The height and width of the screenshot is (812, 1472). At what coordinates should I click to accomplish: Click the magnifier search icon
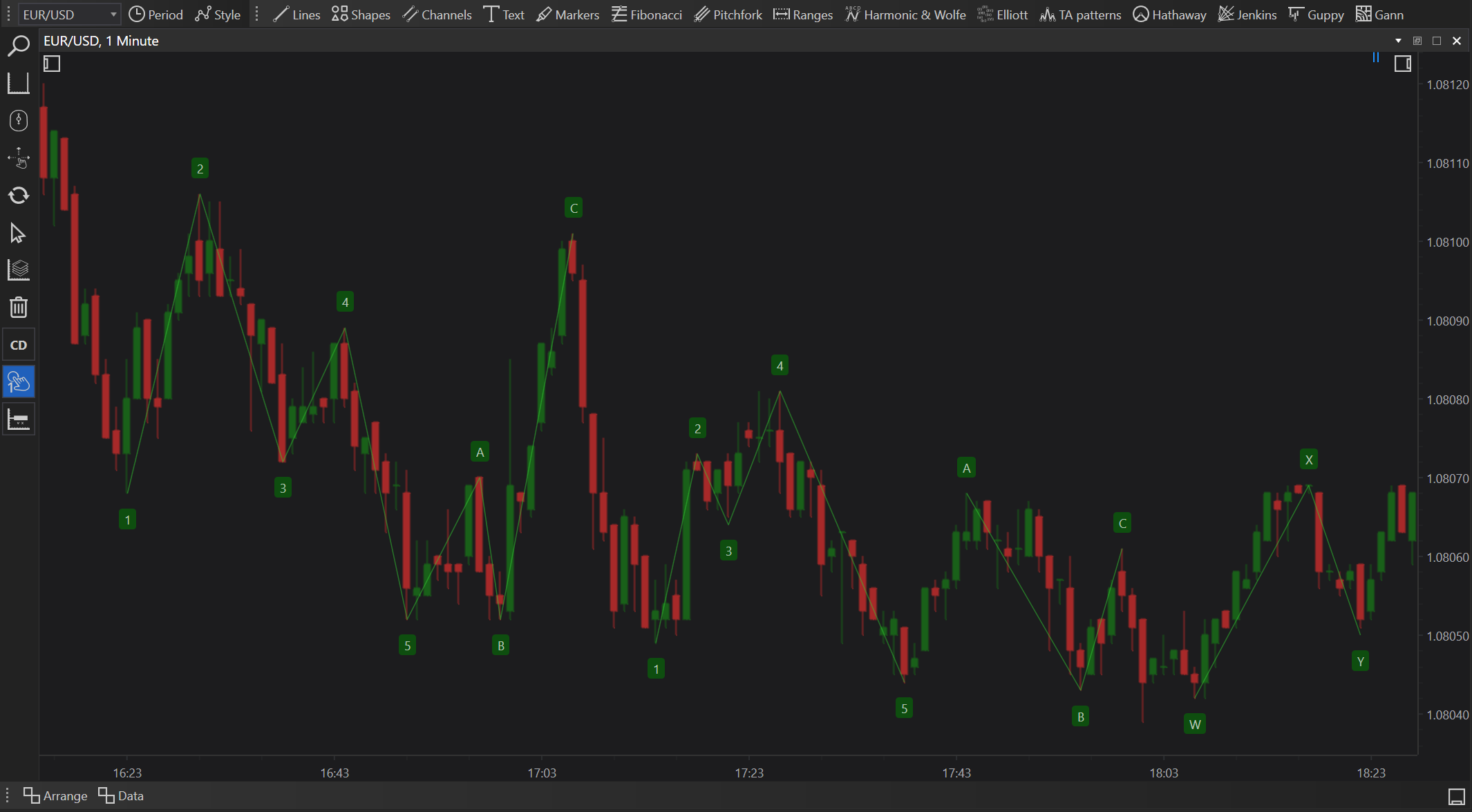(x=19, y=46)
